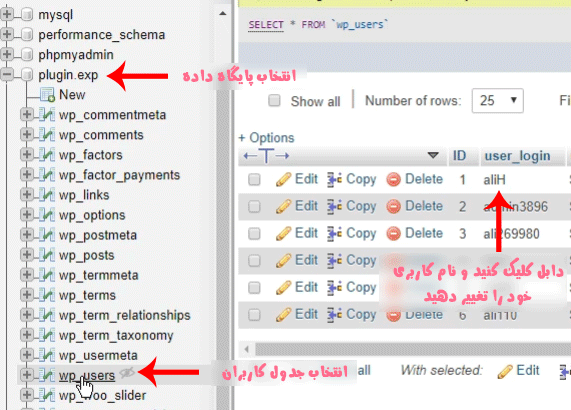Click the pencil Edit icon for aliH row

point(283,179)
